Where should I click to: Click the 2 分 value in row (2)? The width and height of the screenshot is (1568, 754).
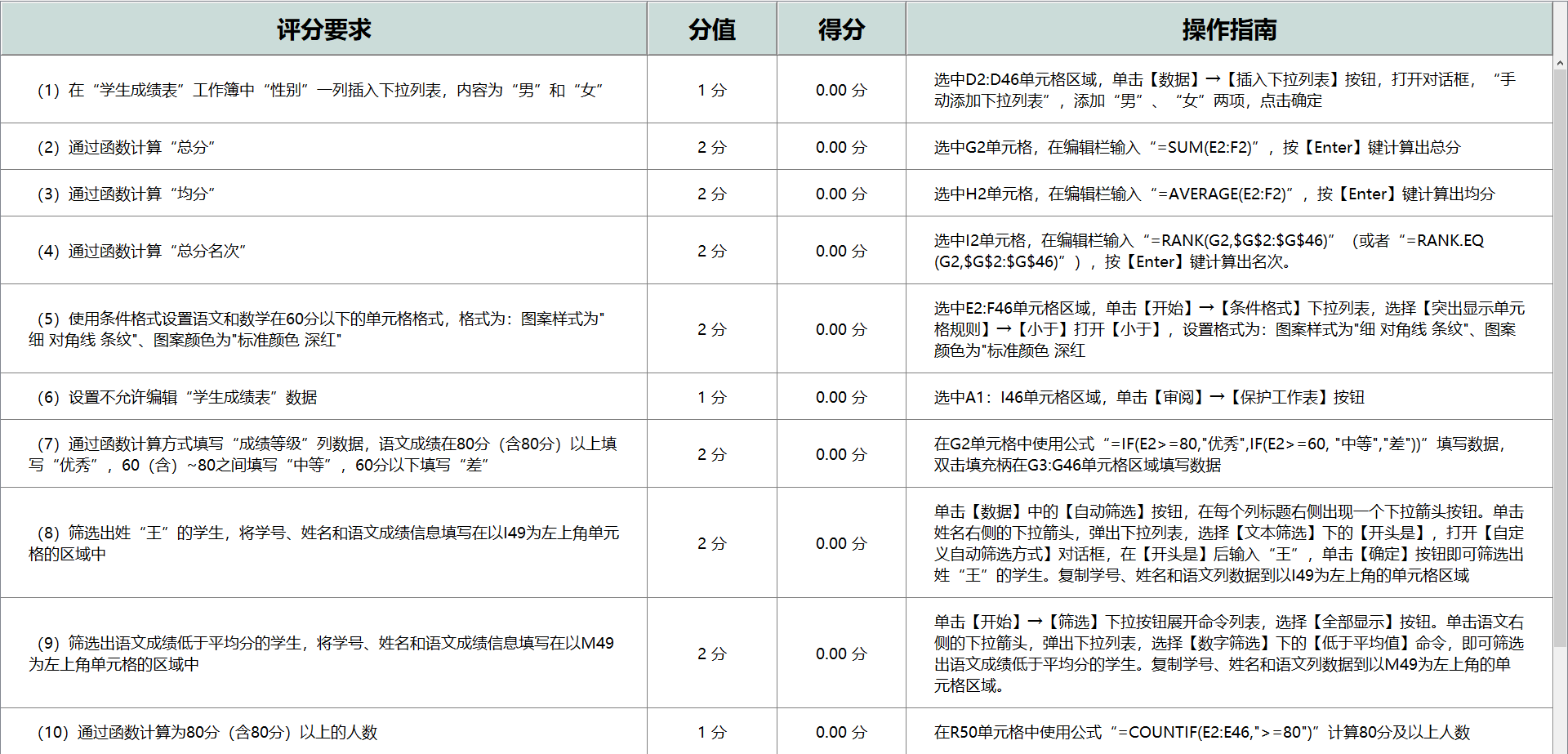tap(712, 147)
